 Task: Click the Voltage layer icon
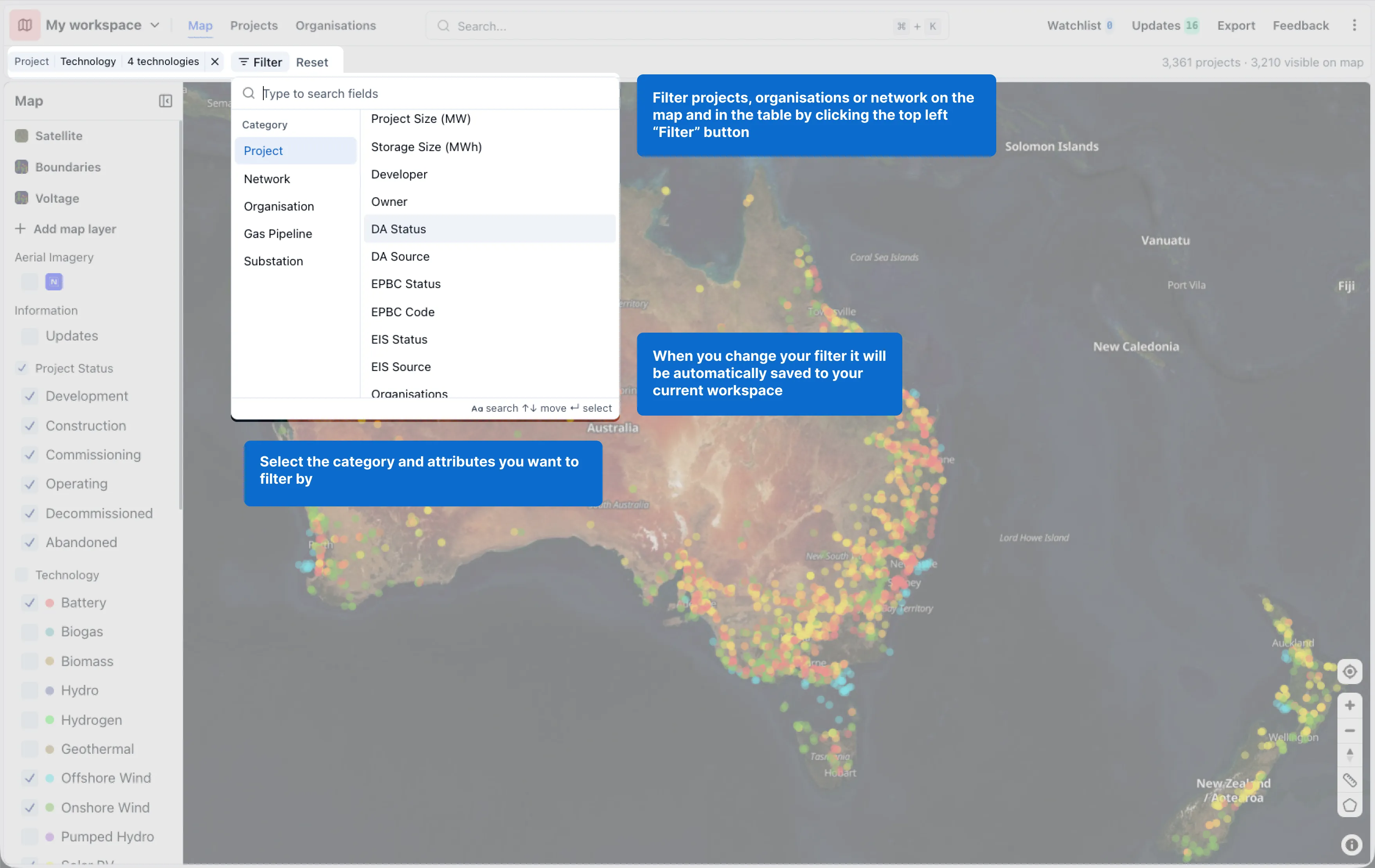click(x=22, y=198)
